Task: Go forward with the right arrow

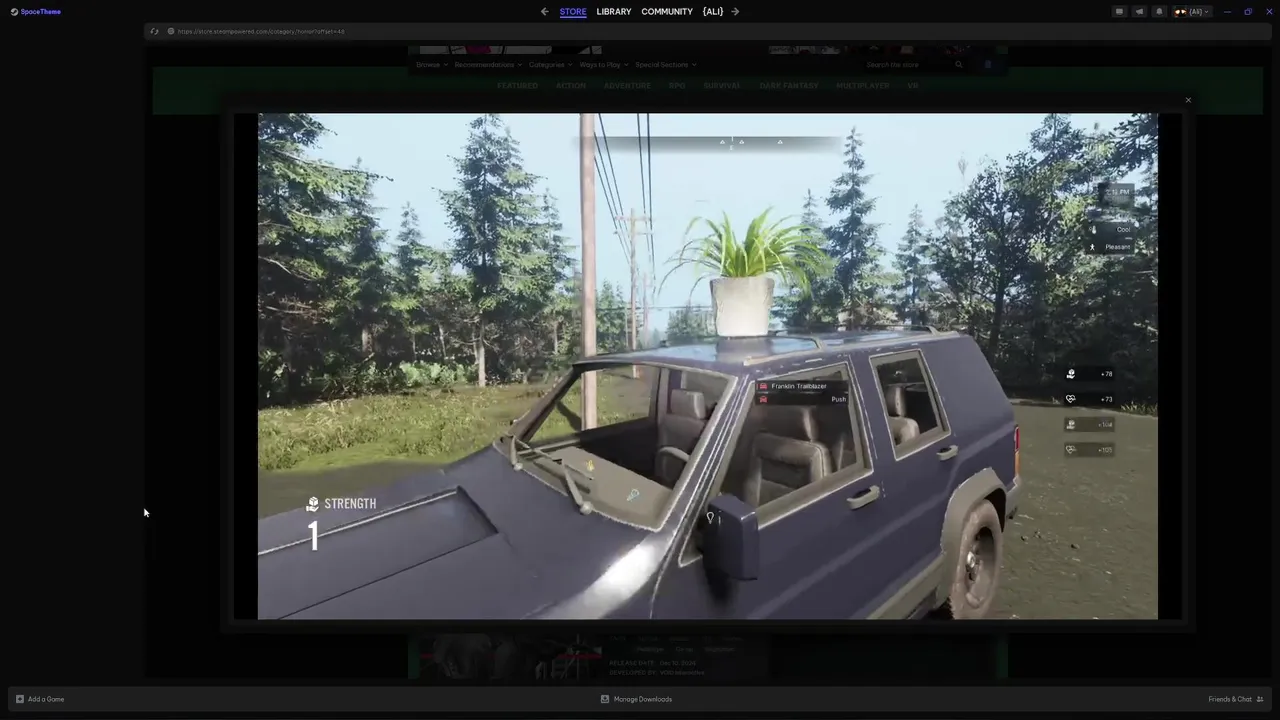Action: point(735,12)
